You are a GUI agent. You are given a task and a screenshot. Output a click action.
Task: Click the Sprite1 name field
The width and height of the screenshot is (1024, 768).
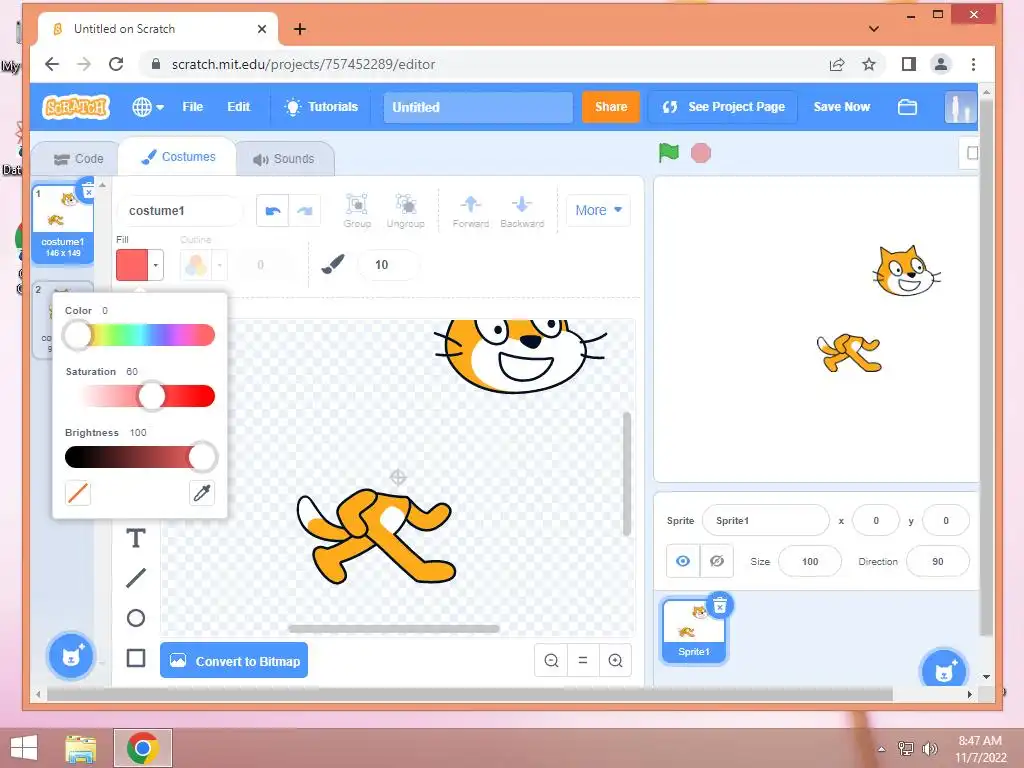(765, 520)
